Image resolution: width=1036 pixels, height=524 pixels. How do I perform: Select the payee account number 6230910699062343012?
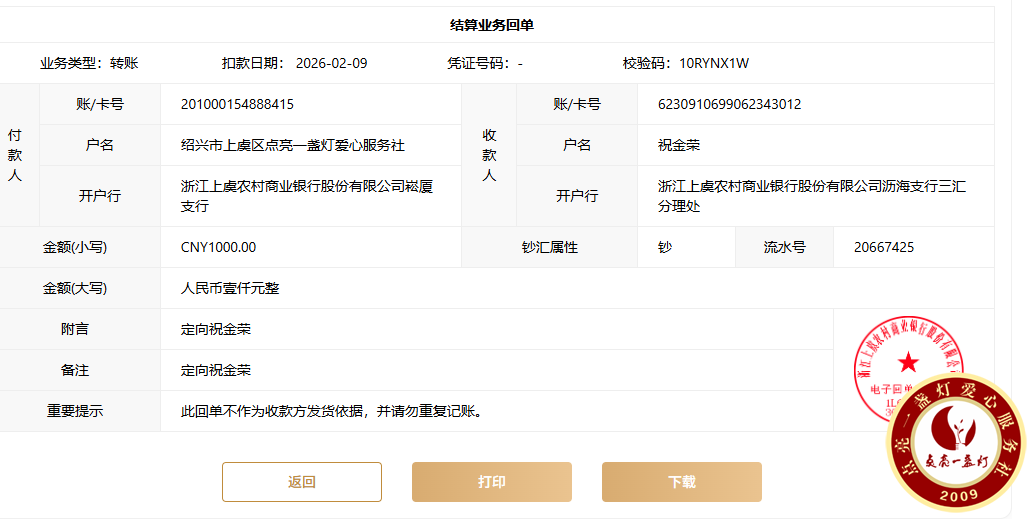point(729,104)
